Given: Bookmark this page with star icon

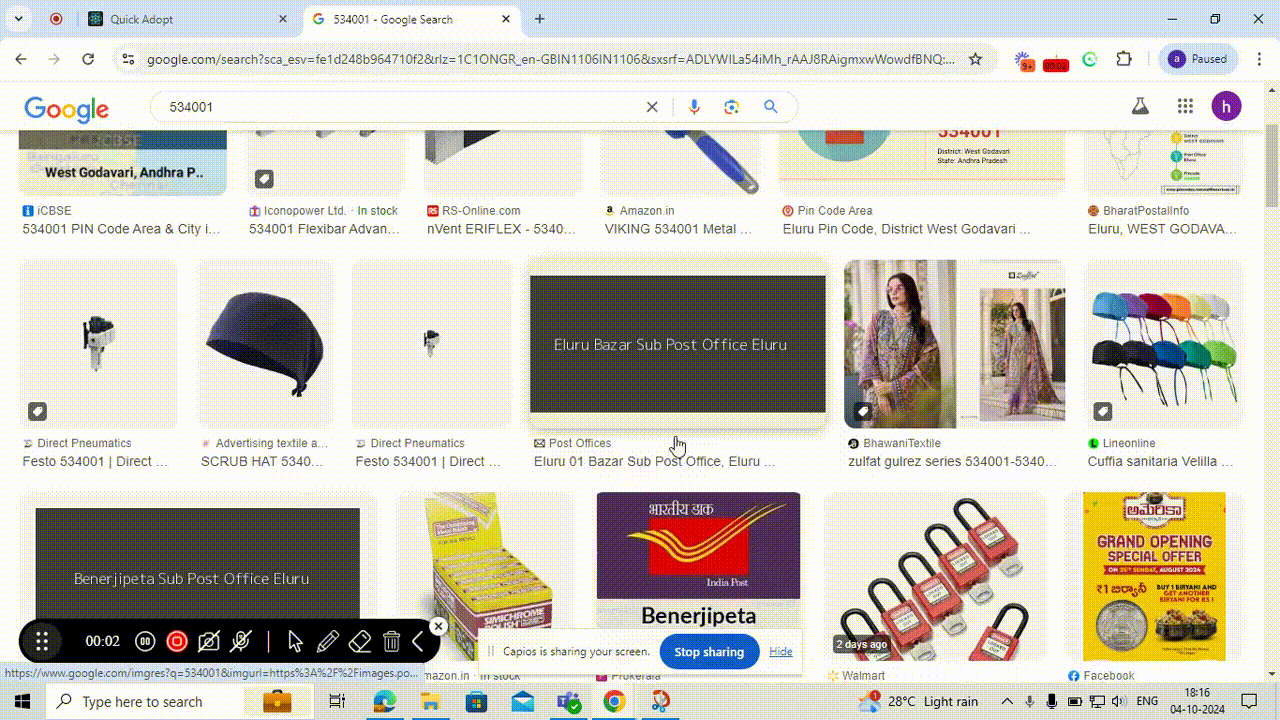Looking at the screenshot, I should 975,59.
